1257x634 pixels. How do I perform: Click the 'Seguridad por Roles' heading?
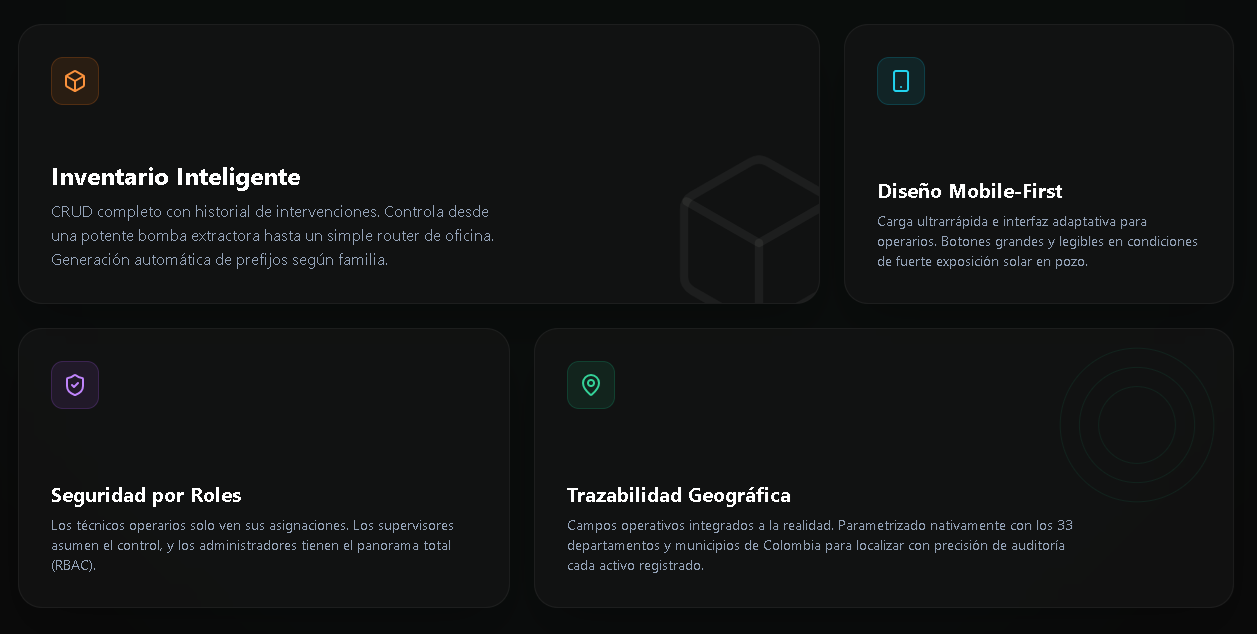(146, 495)
